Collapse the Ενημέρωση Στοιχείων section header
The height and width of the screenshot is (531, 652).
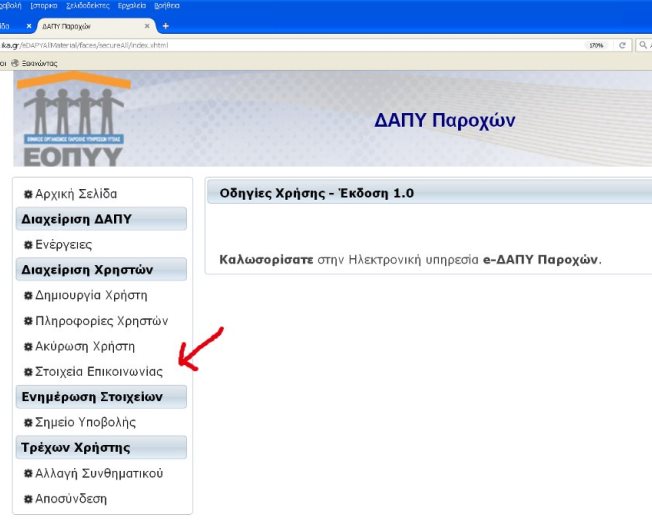(x=101, y=397)
